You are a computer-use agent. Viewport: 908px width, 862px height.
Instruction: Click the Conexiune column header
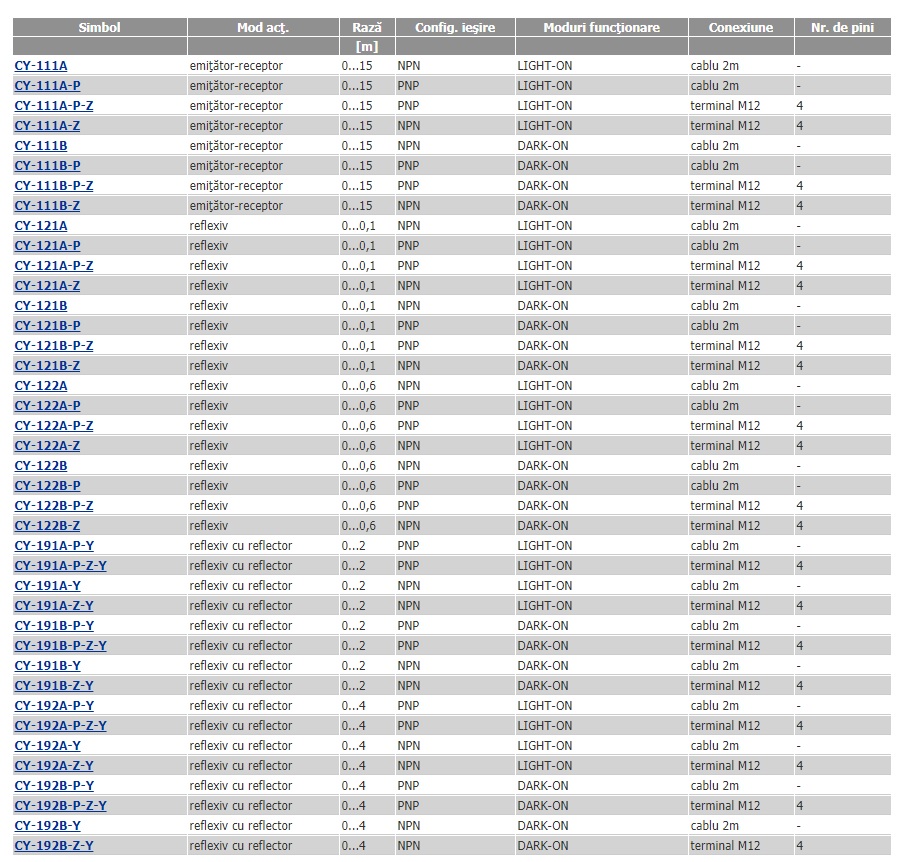tap(741, 27)
